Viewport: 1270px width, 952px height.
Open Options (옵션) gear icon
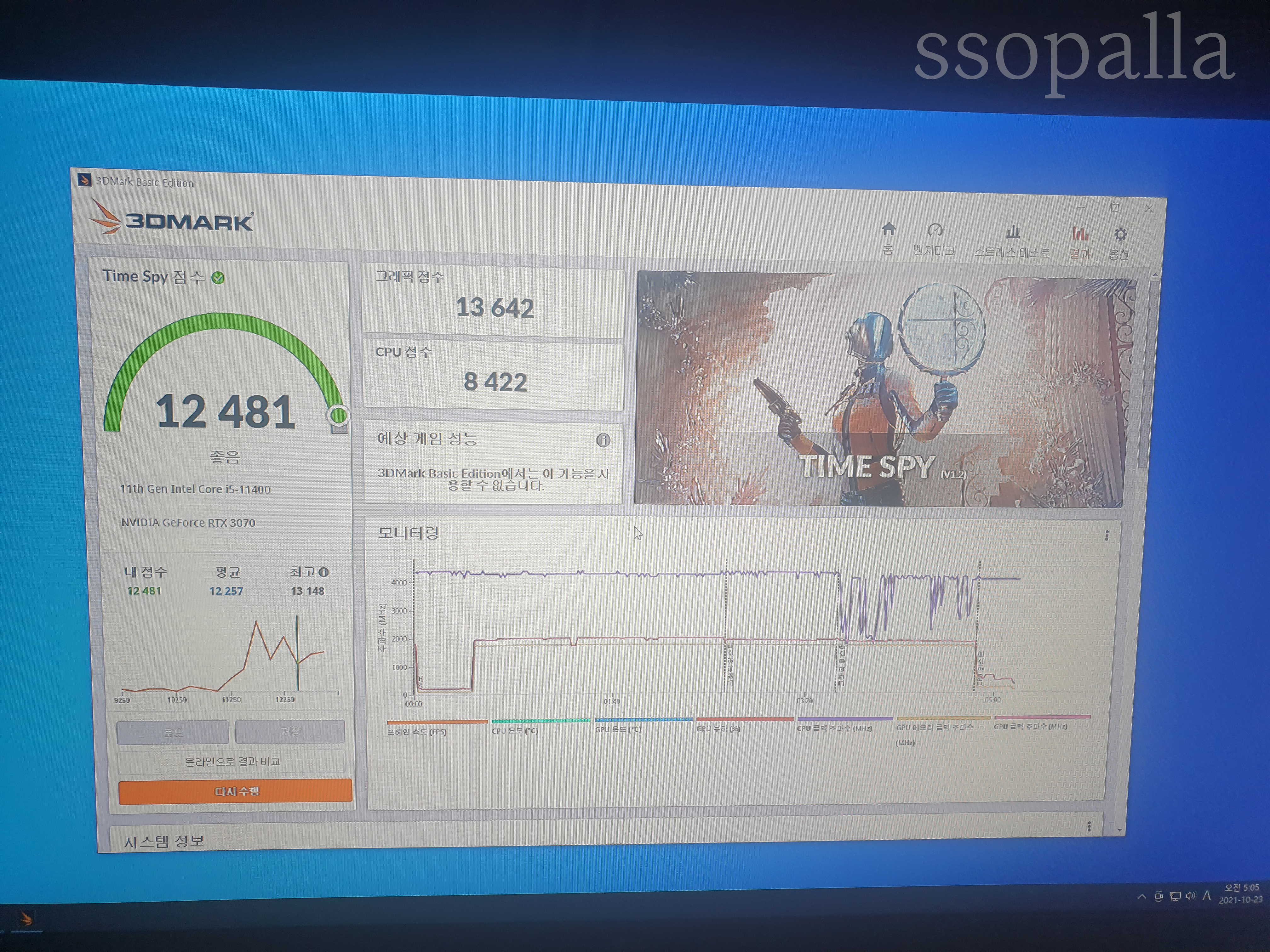click(1119, 235)
